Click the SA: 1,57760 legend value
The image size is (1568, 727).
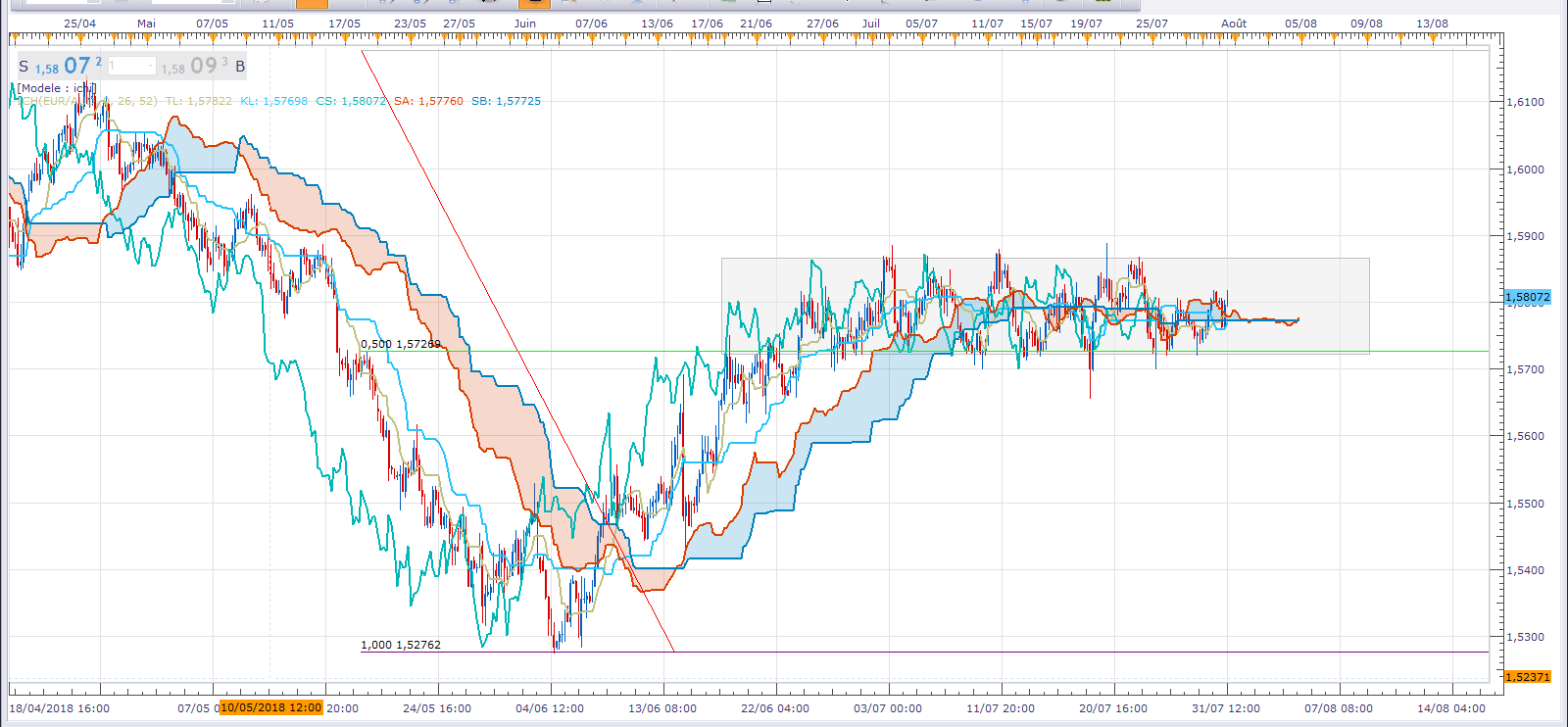[428, 101]
